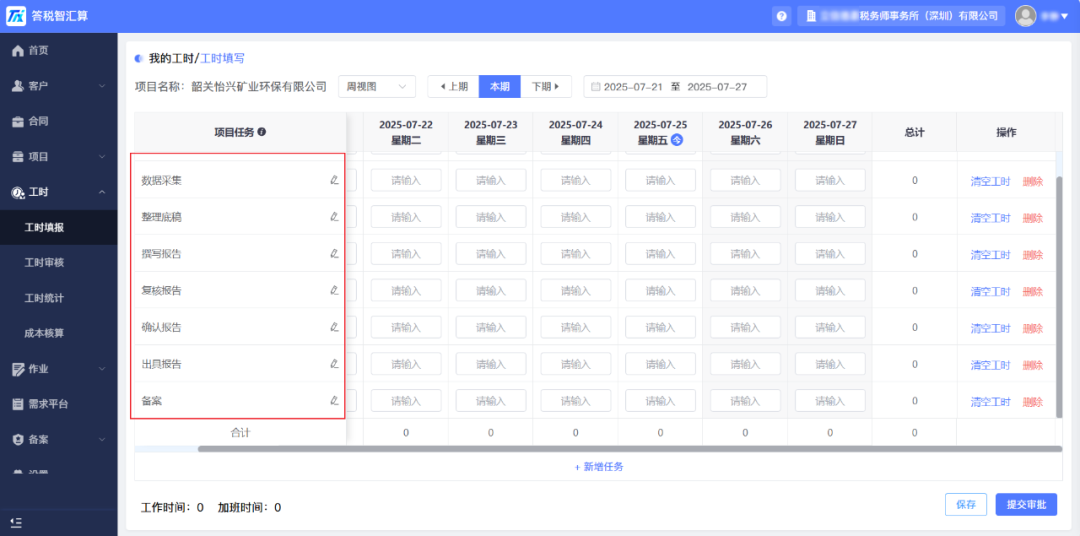
Task: Collapse the sidebar with bottom icon
Action: [x=15, y=523]
